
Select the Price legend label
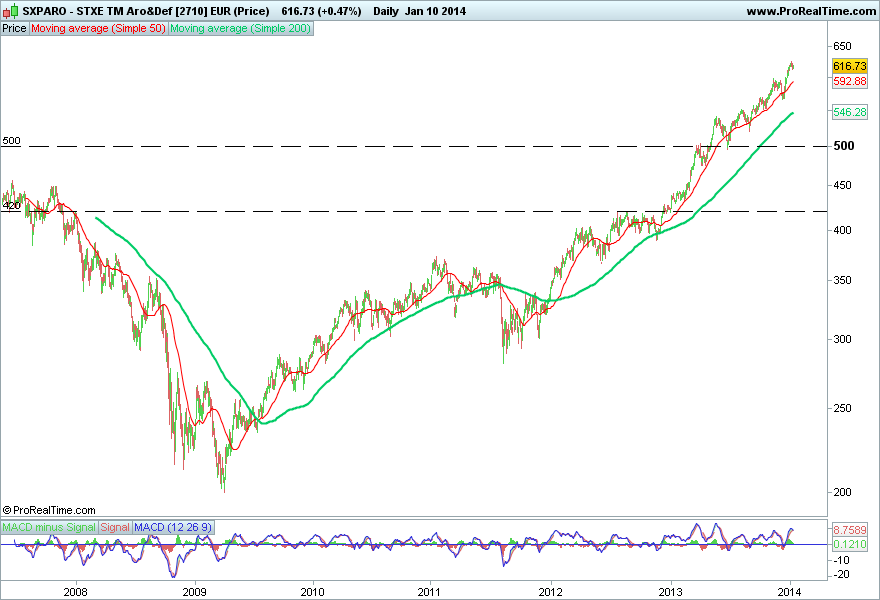(14, 29)
